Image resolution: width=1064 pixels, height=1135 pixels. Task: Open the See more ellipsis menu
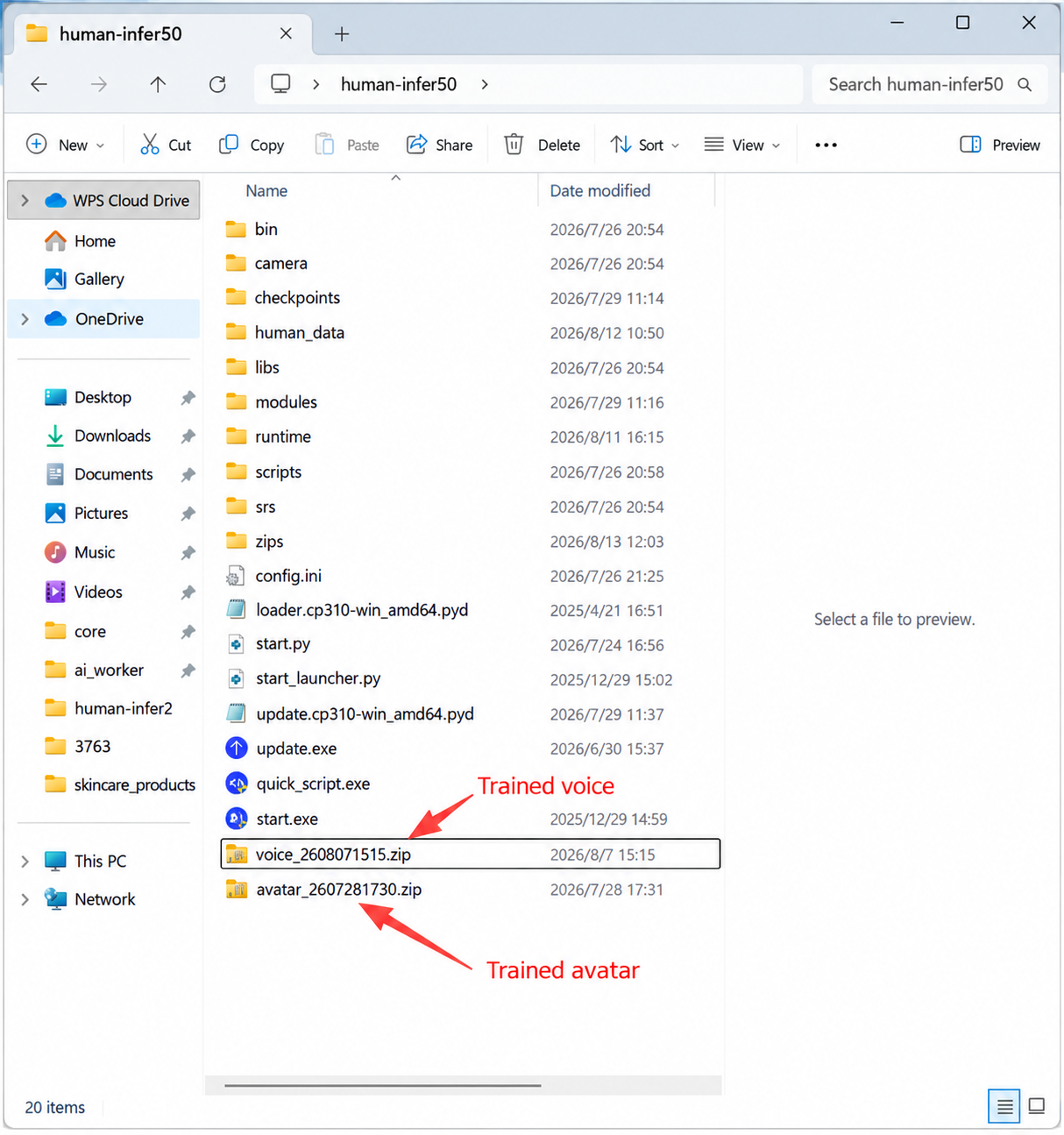tap(826, 145)
